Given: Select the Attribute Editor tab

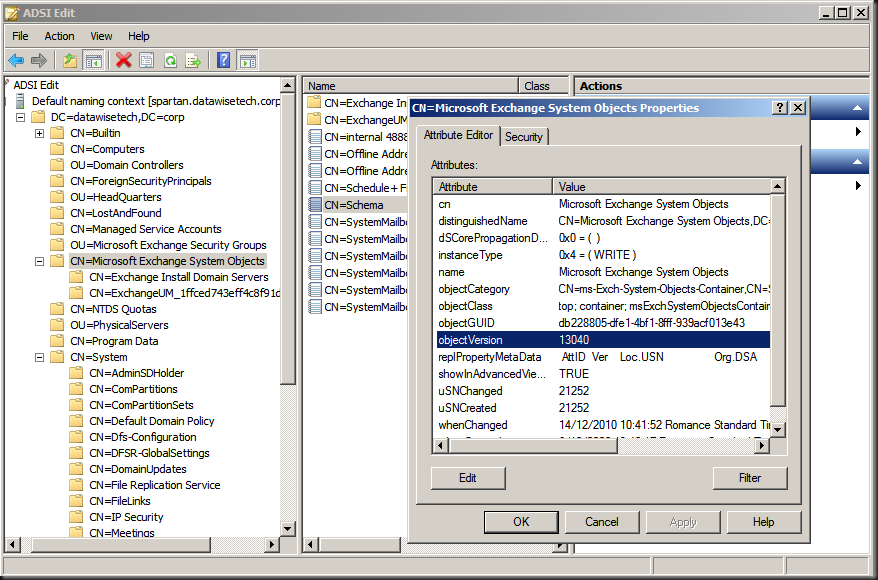Looking at the screenshot, I should [458, 135].
